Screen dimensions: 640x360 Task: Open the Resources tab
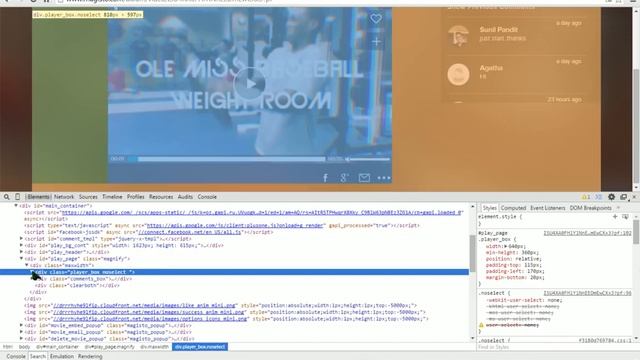(x=161, y=197)
